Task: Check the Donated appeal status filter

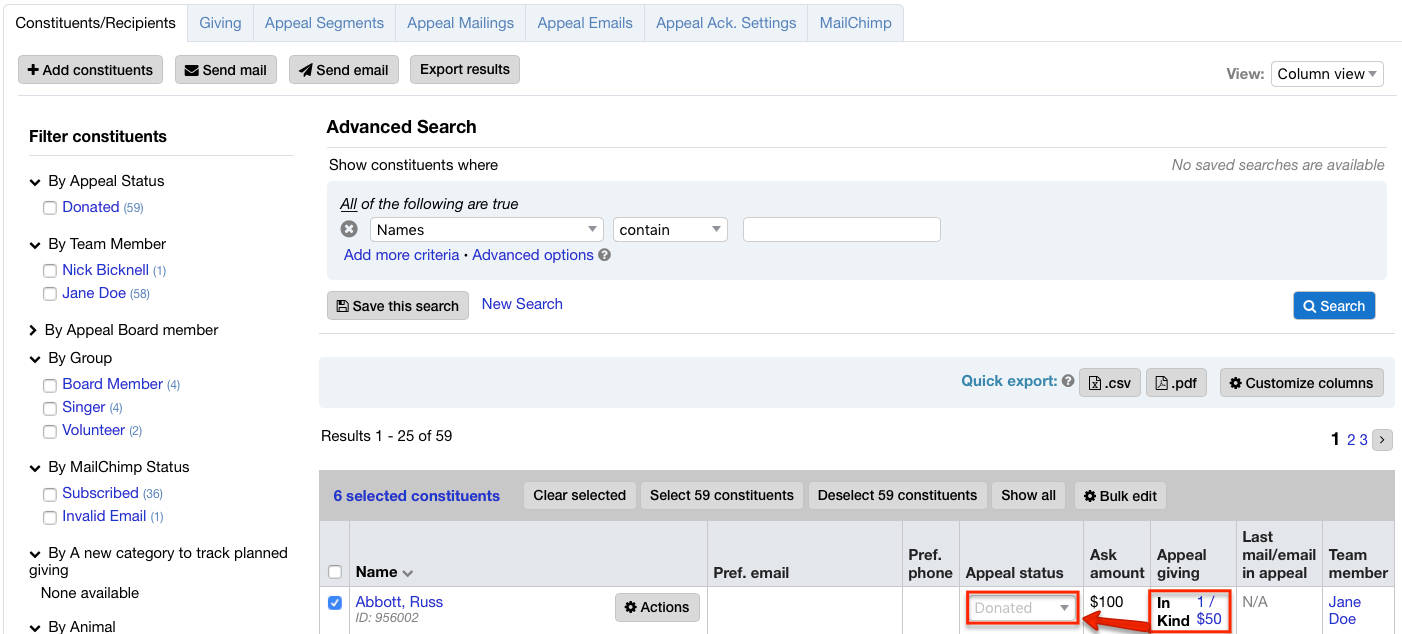Action: point(49,208)
